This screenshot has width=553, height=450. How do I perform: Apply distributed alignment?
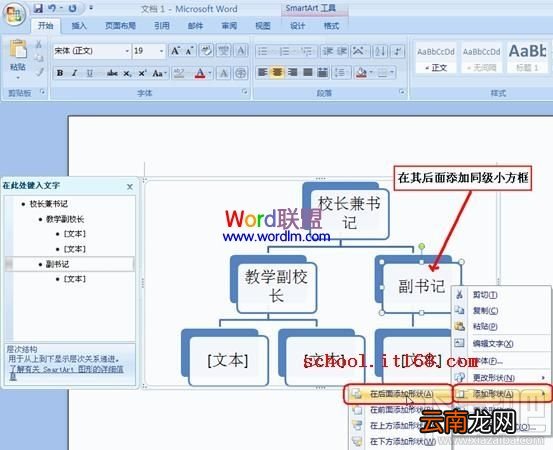click(322, 73)
